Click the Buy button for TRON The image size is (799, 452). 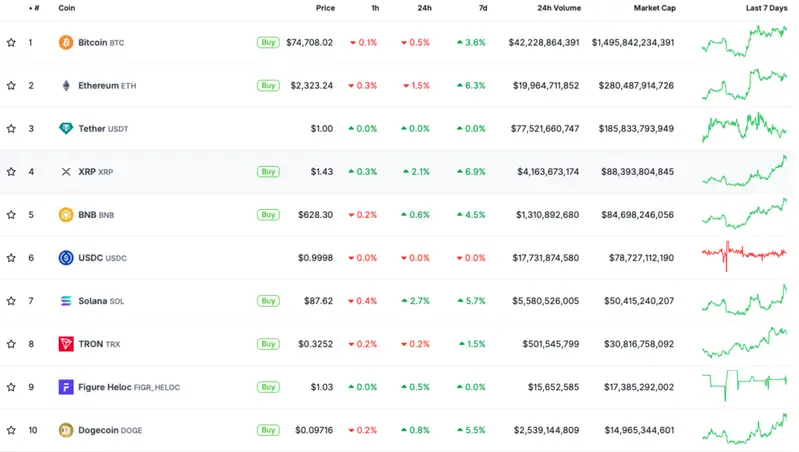coord(268,344)
